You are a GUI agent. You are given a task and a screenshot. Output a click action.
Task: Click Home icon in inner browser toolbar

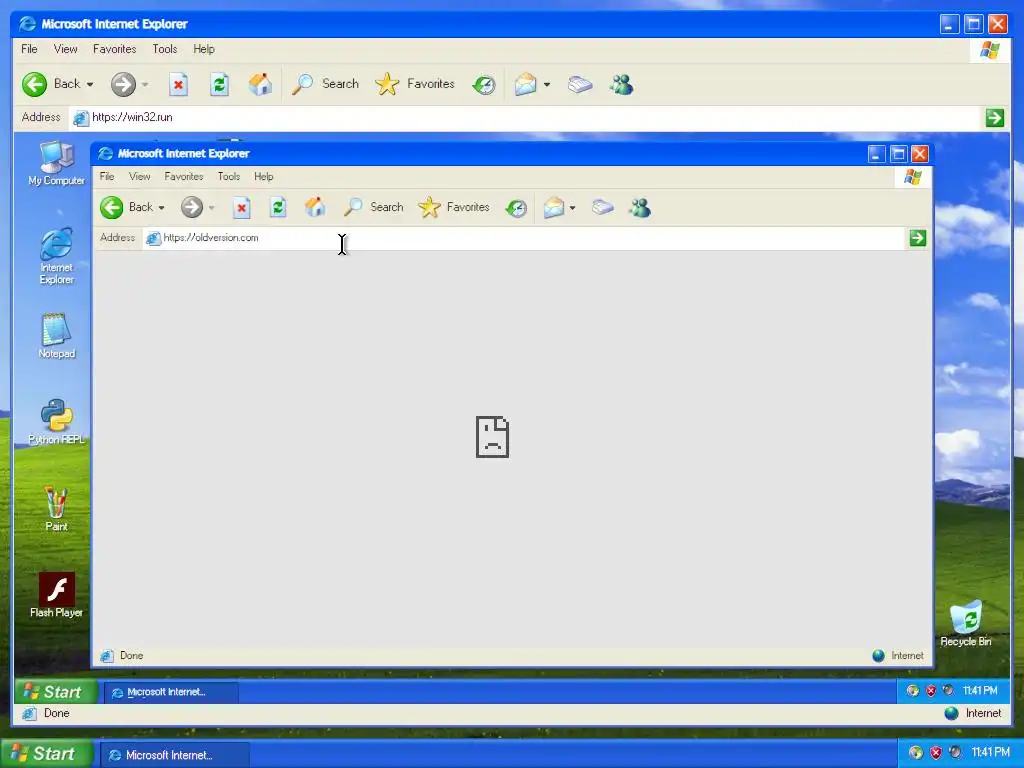[x=315, y=208]
